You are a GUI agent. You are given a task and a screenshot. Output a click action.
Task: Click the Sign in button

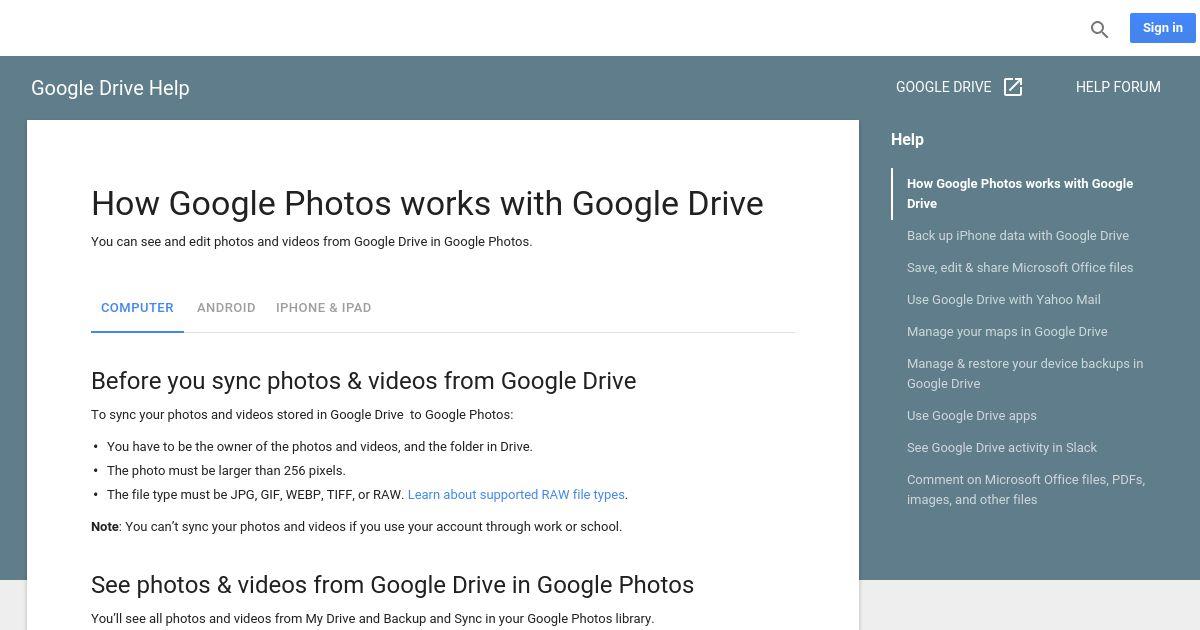pyautogui.click(x=1162, y=28)
